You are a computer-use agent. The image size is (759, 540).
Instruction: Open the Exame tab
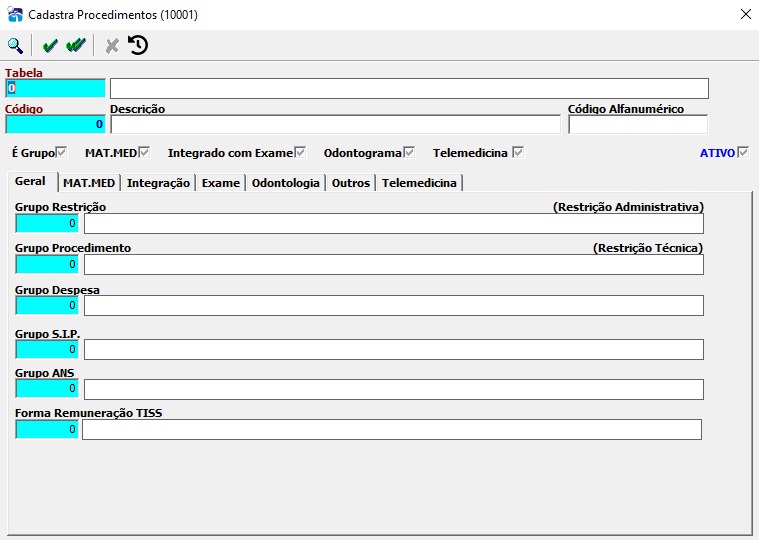point(221,183)
